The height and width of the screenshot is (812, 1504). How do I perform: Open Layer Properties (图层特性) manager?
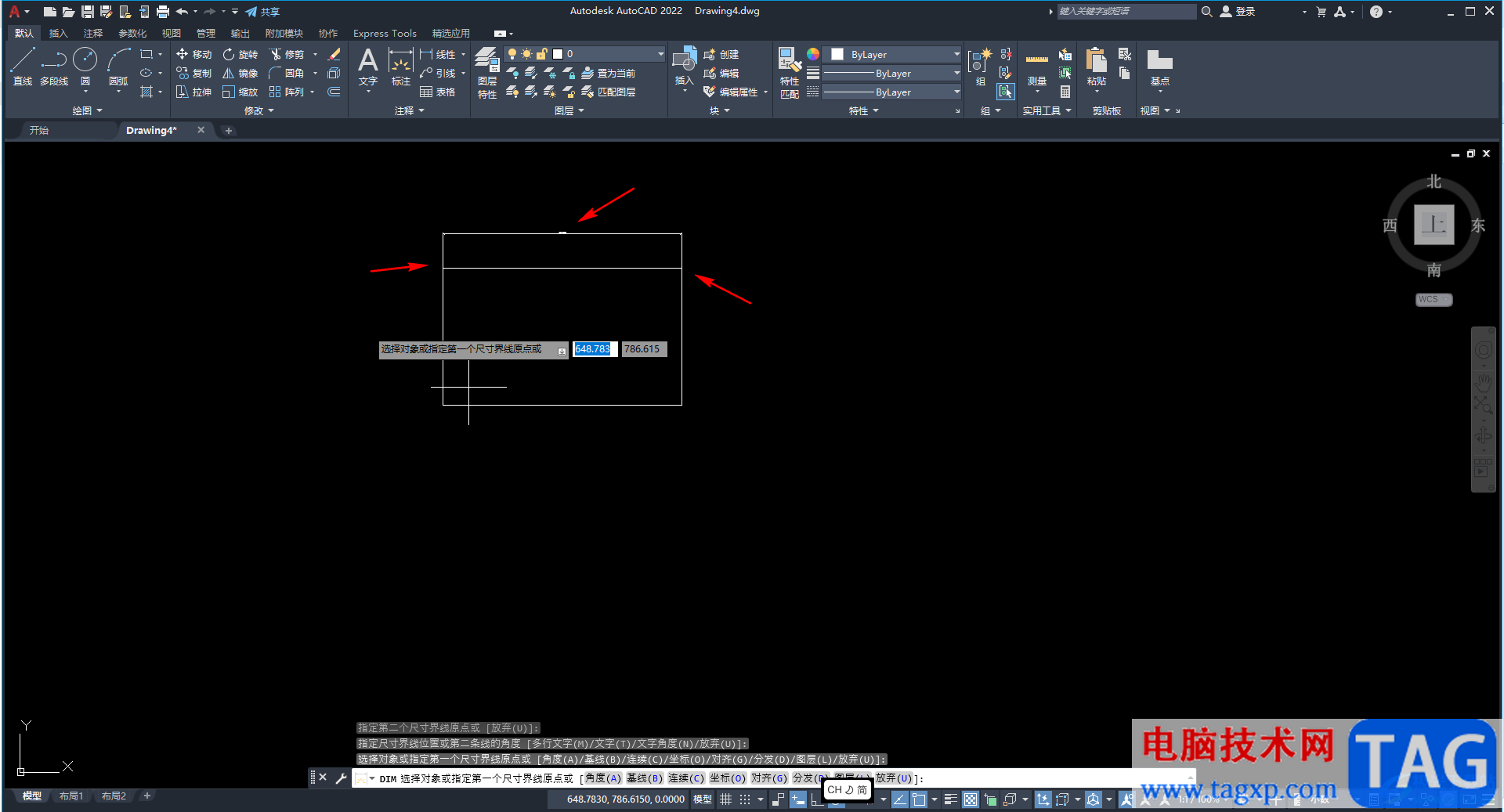point(487,72)
